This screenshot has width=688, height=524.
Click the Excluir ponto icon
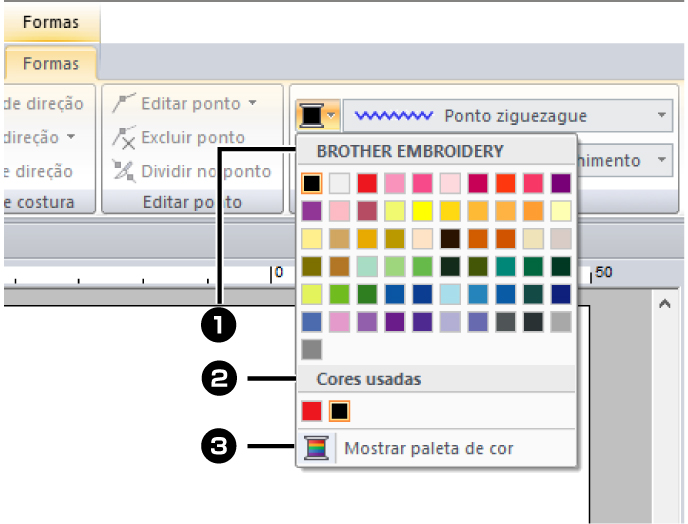(125, 138)
